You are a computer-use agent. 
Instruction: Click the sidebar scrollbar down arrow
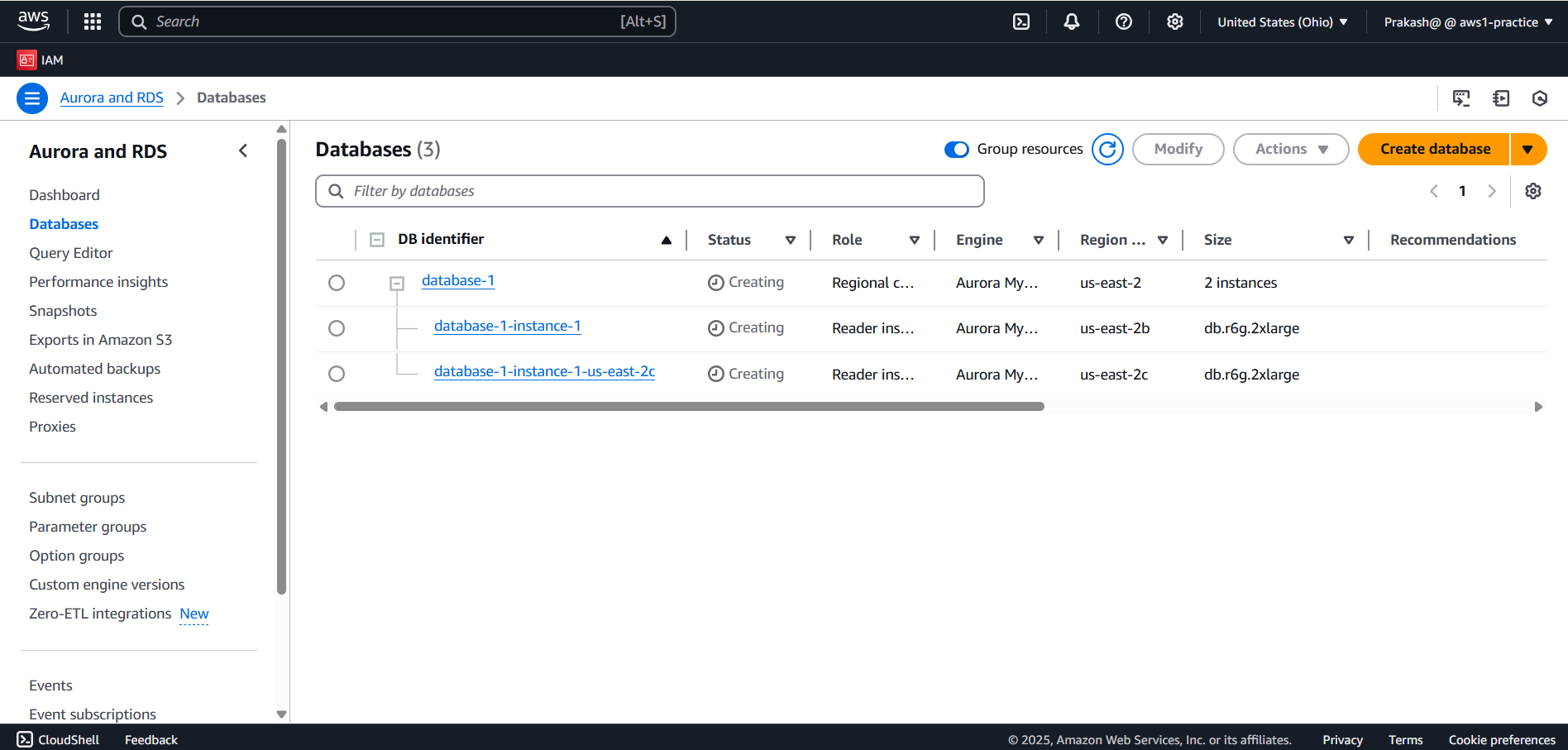(x=281, y=714)
